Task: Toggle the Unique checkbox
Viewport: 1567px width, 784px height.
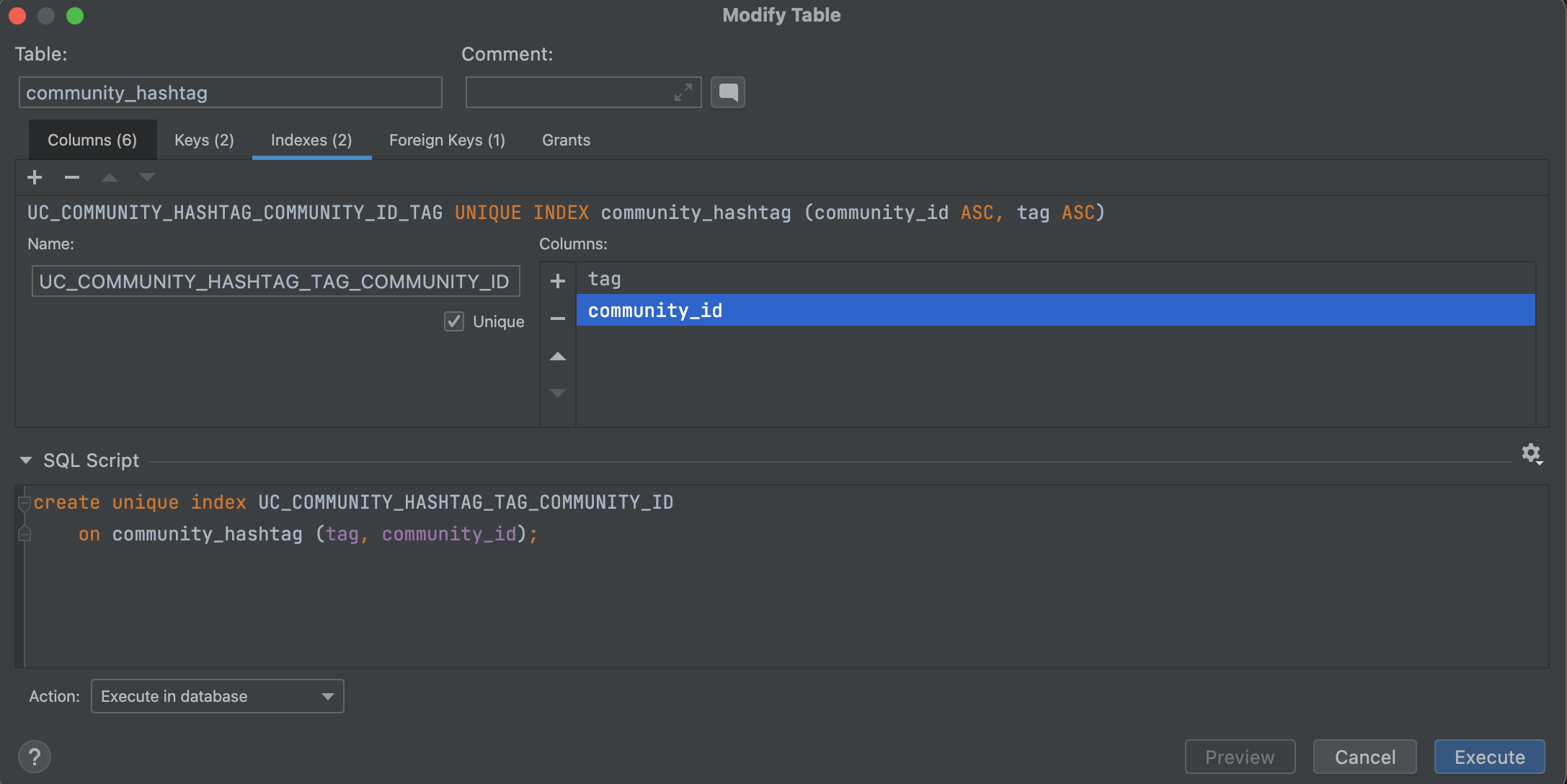Action: click(x=454, y=321)
